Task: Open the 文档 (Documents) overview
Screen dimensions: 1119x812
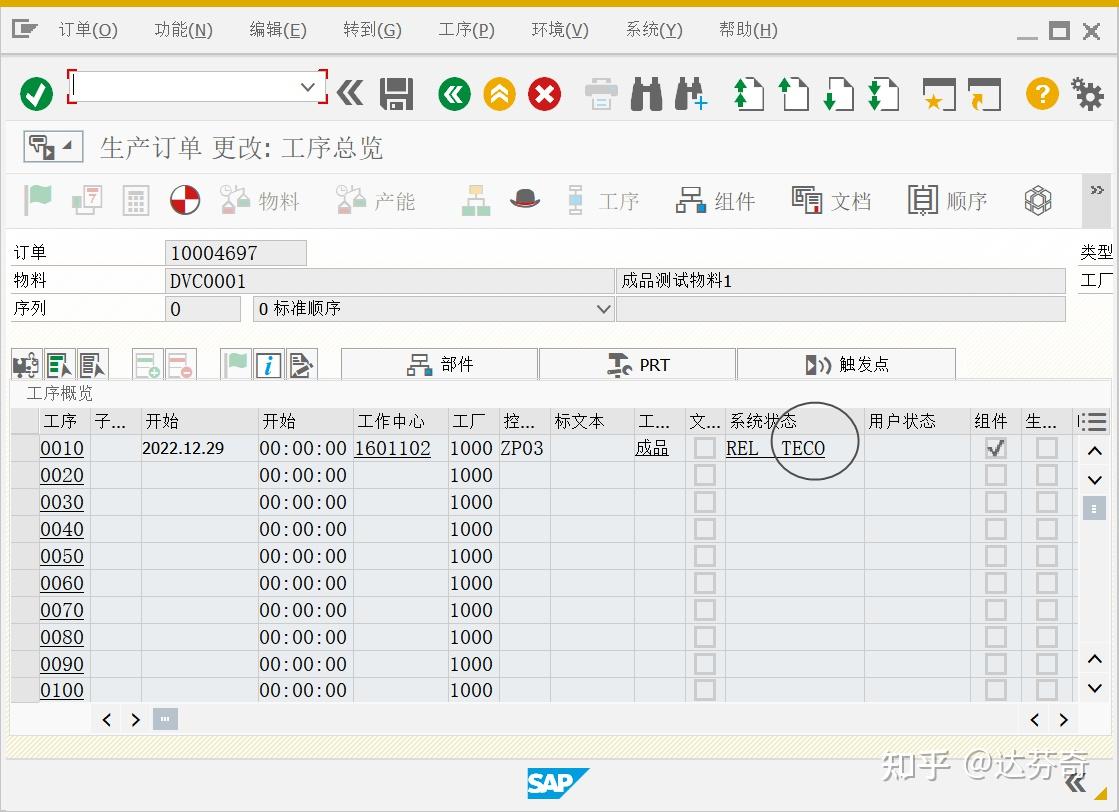Action: (832, 200)
